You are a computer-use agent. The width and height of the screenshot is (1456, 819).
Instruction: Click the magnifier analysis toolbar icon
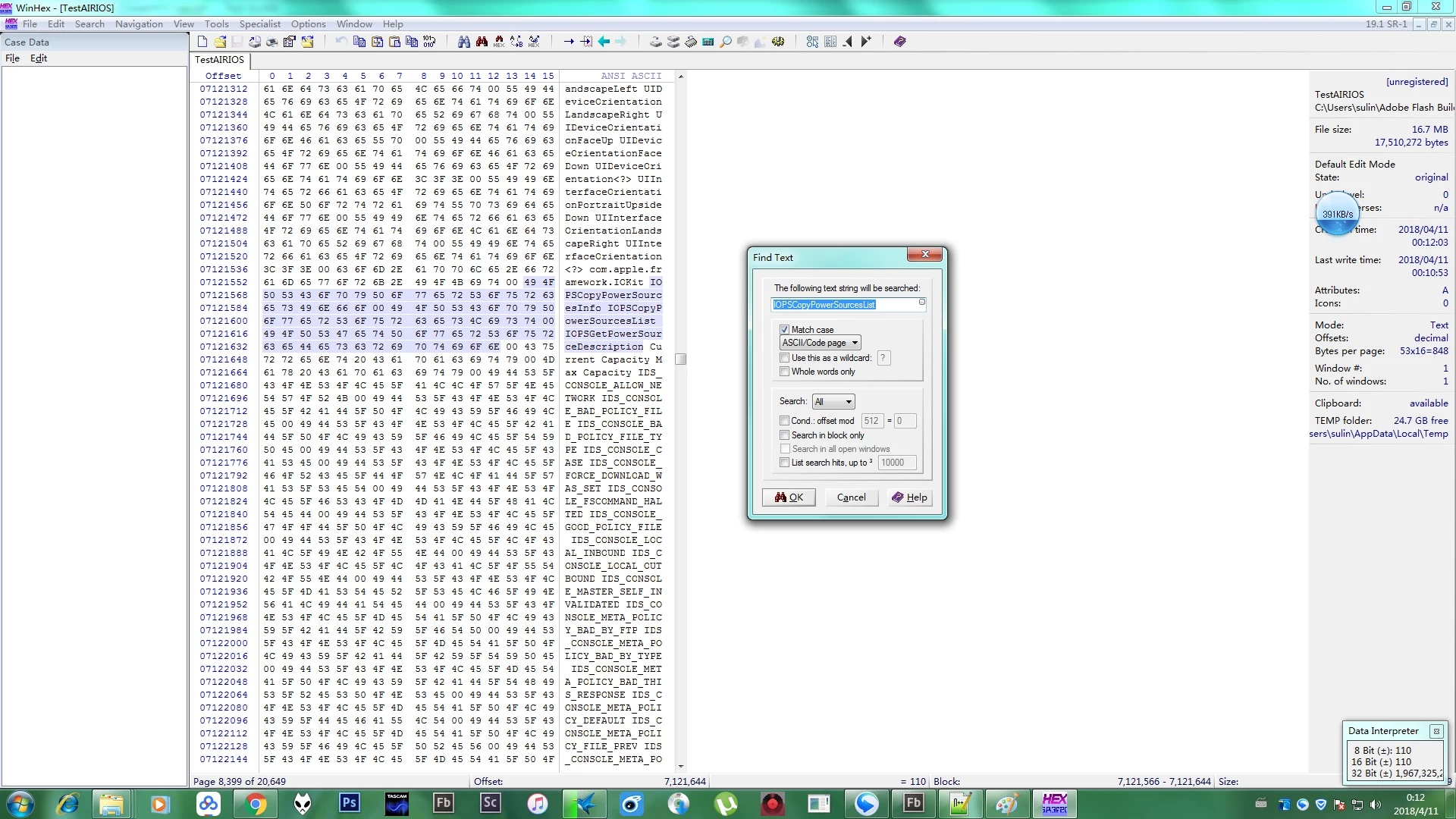coord(726,42)
